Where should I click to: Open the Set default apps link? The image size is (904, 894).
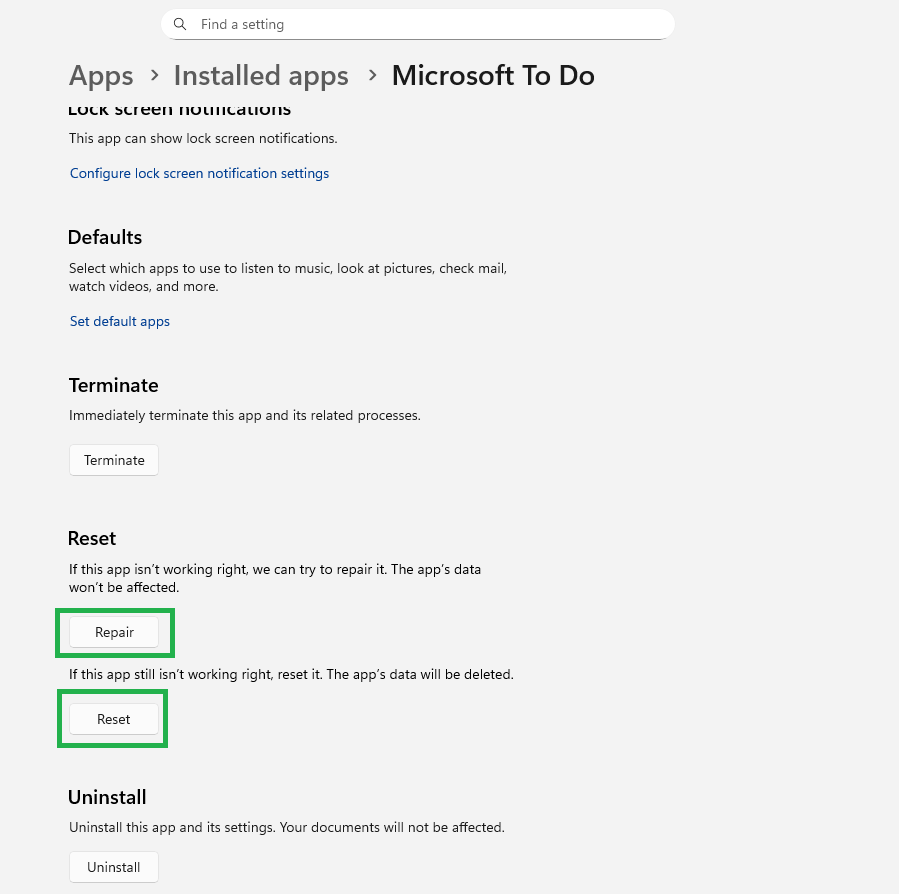point(120,321)
